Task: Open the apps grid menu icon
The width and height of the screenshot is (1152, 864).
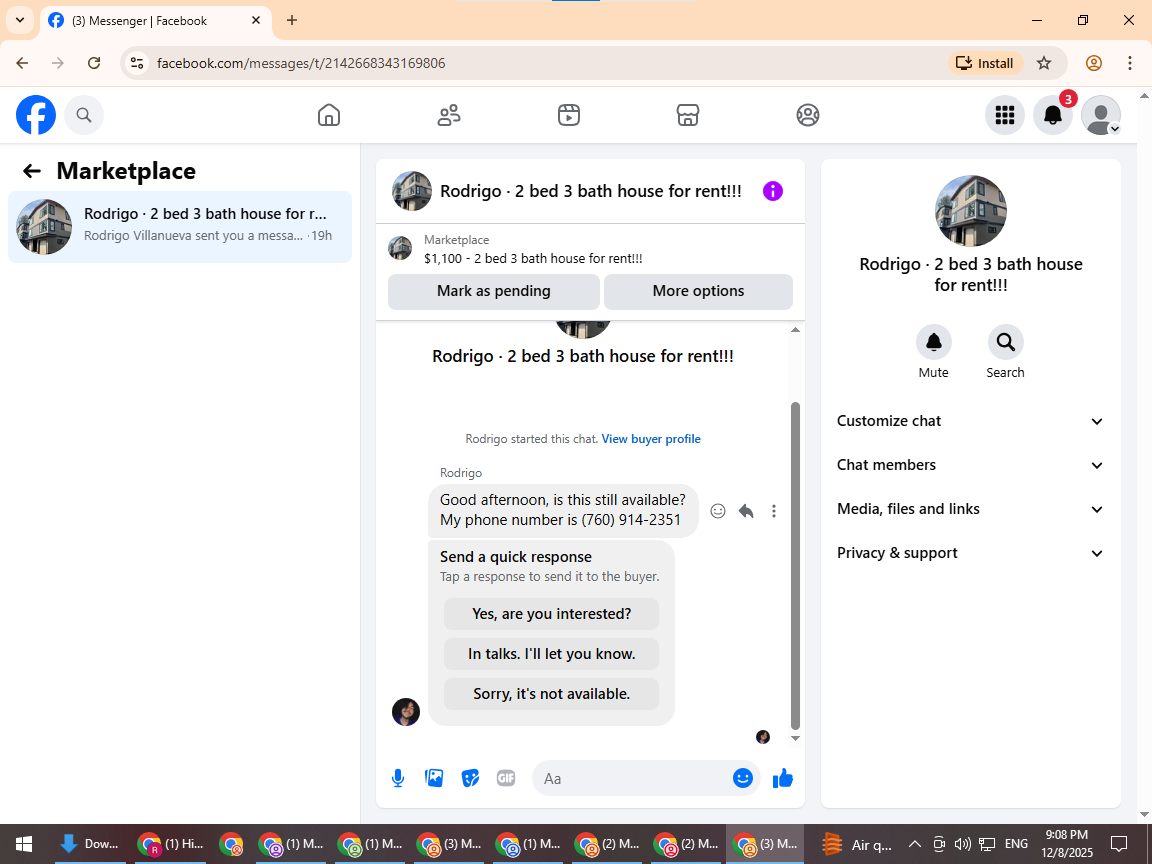Action: (x=1004, y=115)
